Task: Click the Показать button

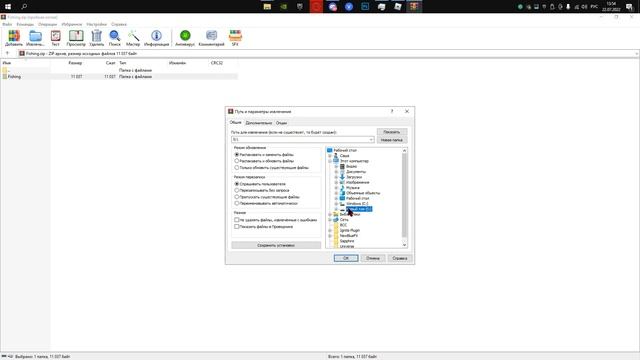Action: (x=392, y=132)
